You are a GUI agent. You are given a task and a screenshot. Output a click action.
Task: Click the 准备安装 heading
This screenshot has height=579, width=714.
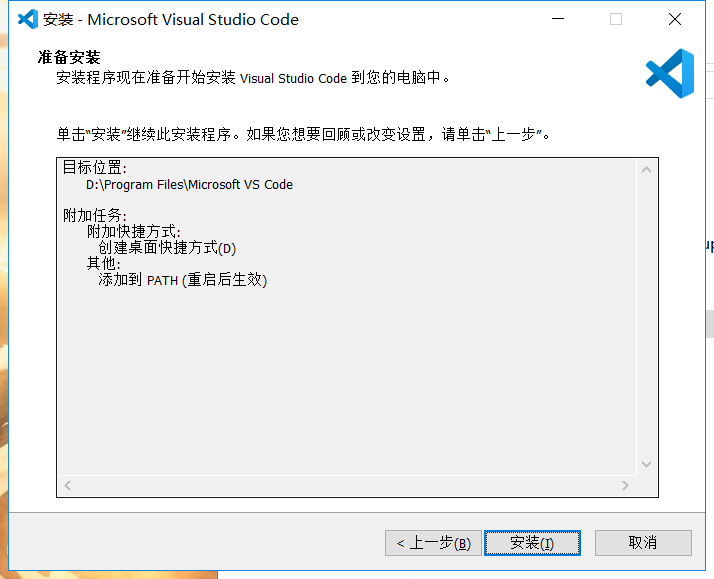click(x=69, y=57)
